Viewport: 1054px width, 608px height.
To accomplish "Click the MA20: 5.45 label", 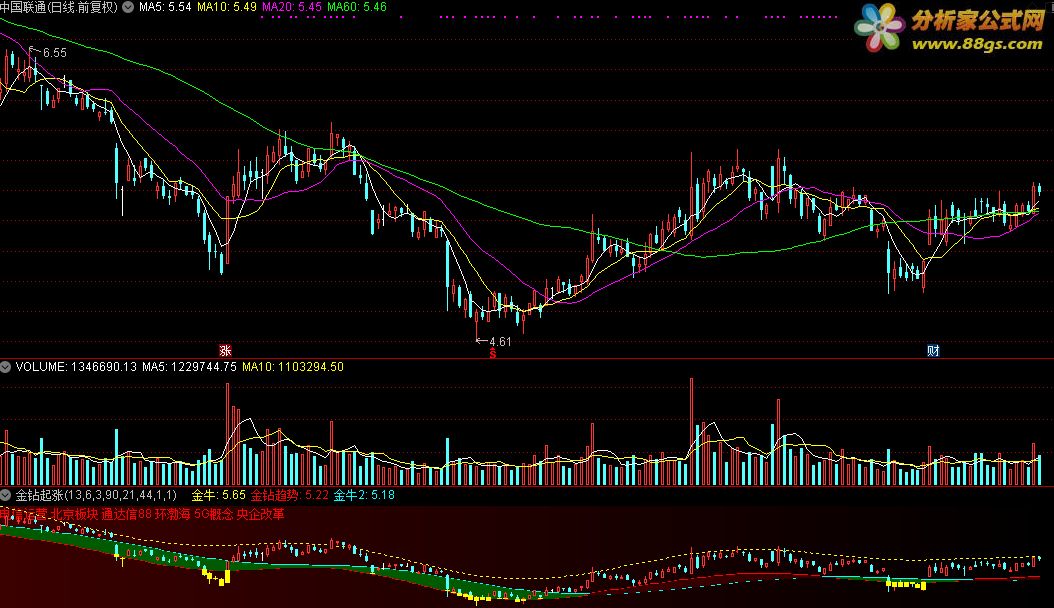I will 292,7.
